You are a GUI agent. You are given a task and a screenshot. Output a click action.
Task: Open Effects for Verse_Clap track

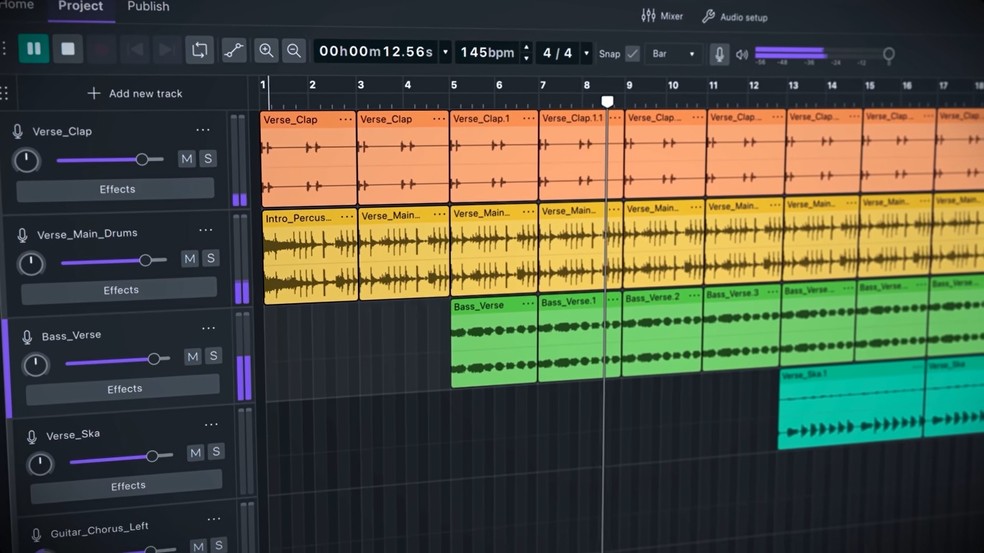(115, 190)
